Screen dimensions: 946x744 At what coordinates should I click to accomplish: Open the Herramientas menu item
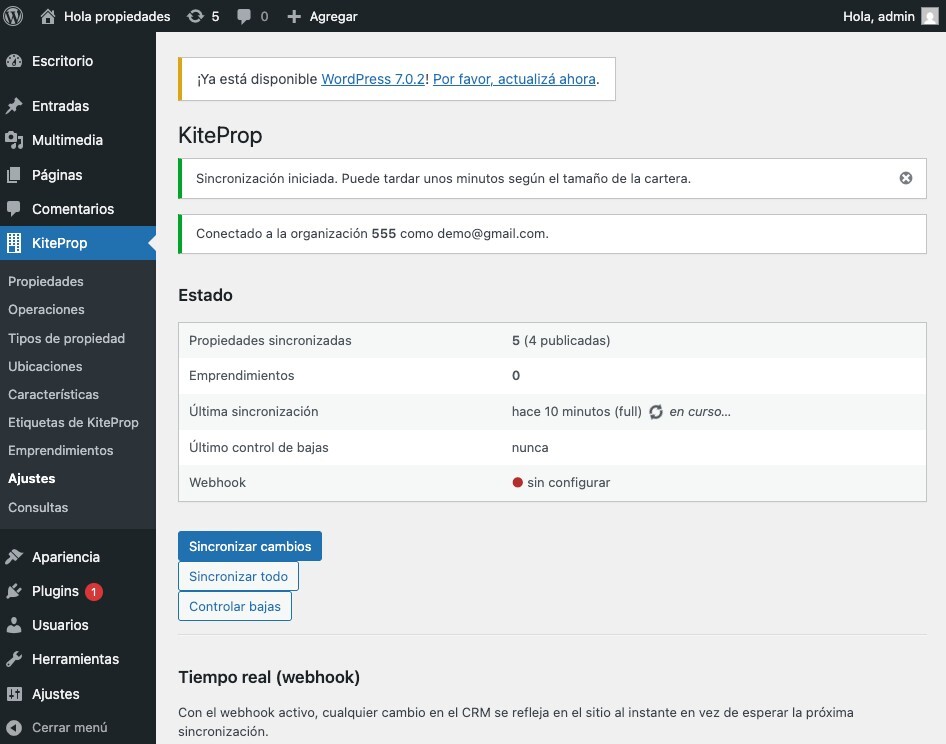(78, 659)
